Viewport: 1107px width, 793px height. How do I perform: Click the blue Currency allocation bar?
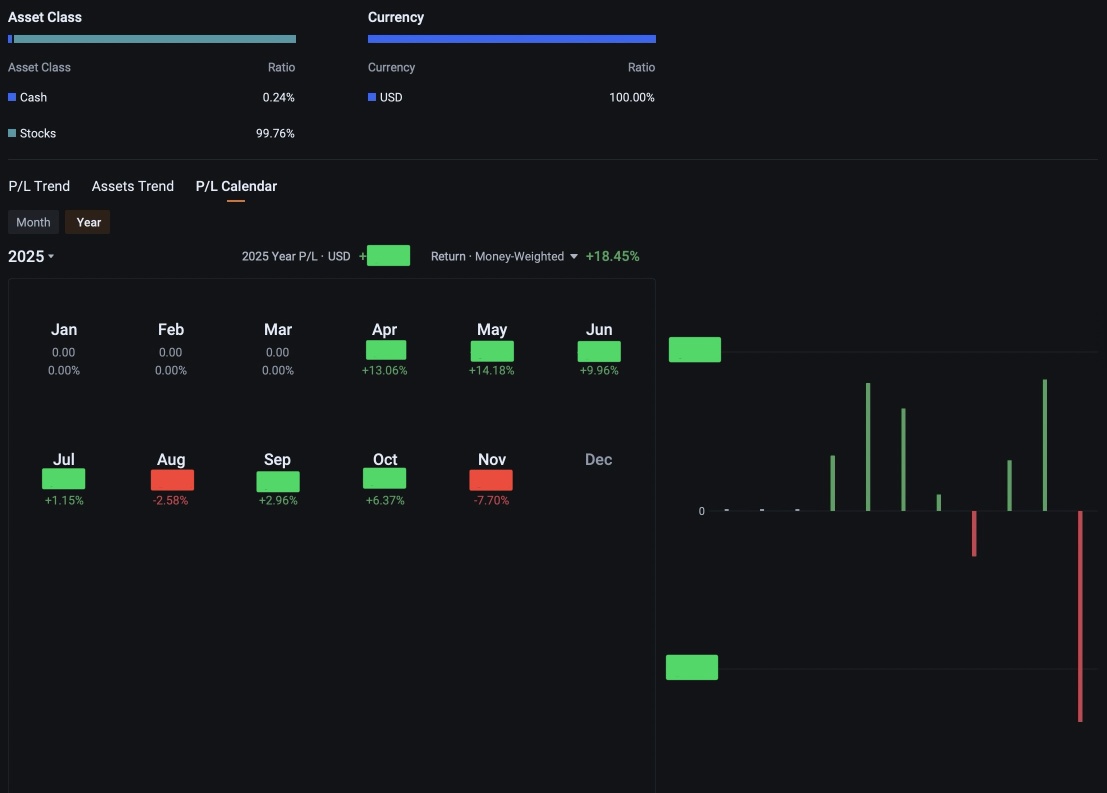click(512, 39)
